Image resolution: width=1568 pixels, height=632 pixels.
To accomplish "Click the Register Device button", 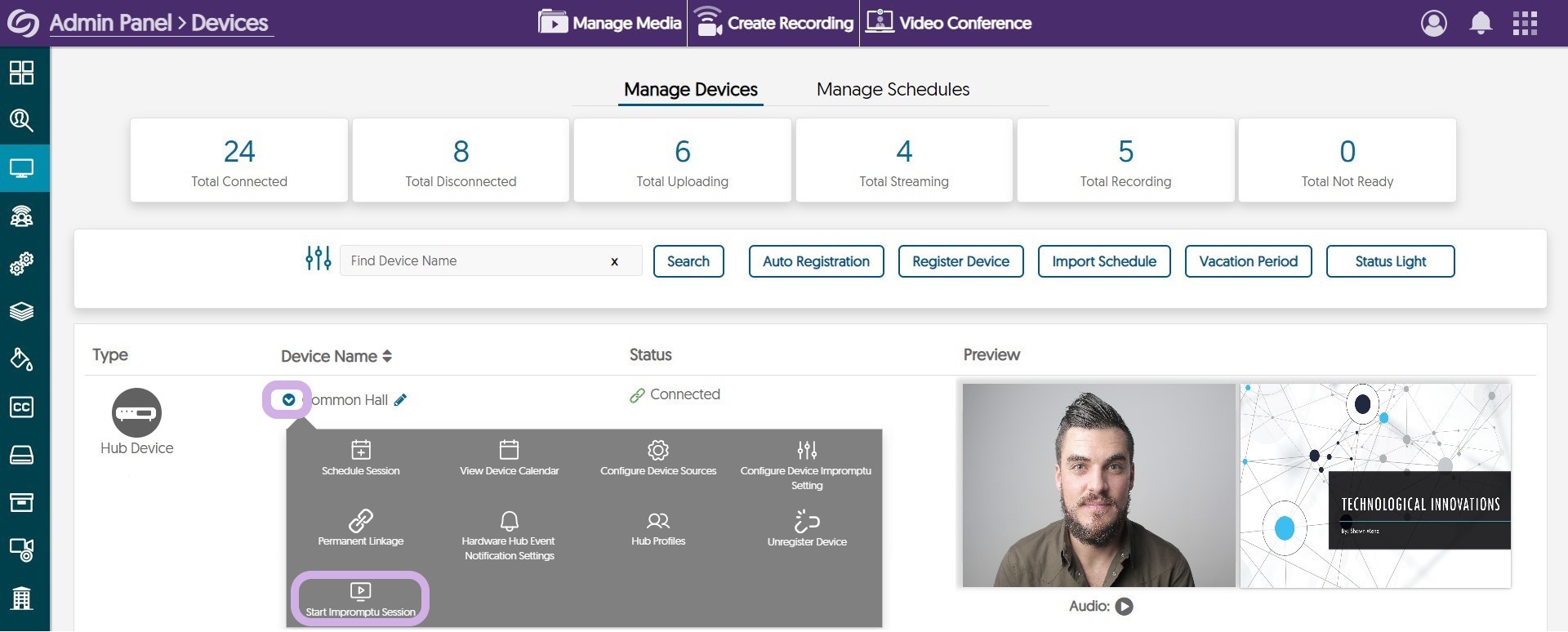I will [x=960, y=261].
